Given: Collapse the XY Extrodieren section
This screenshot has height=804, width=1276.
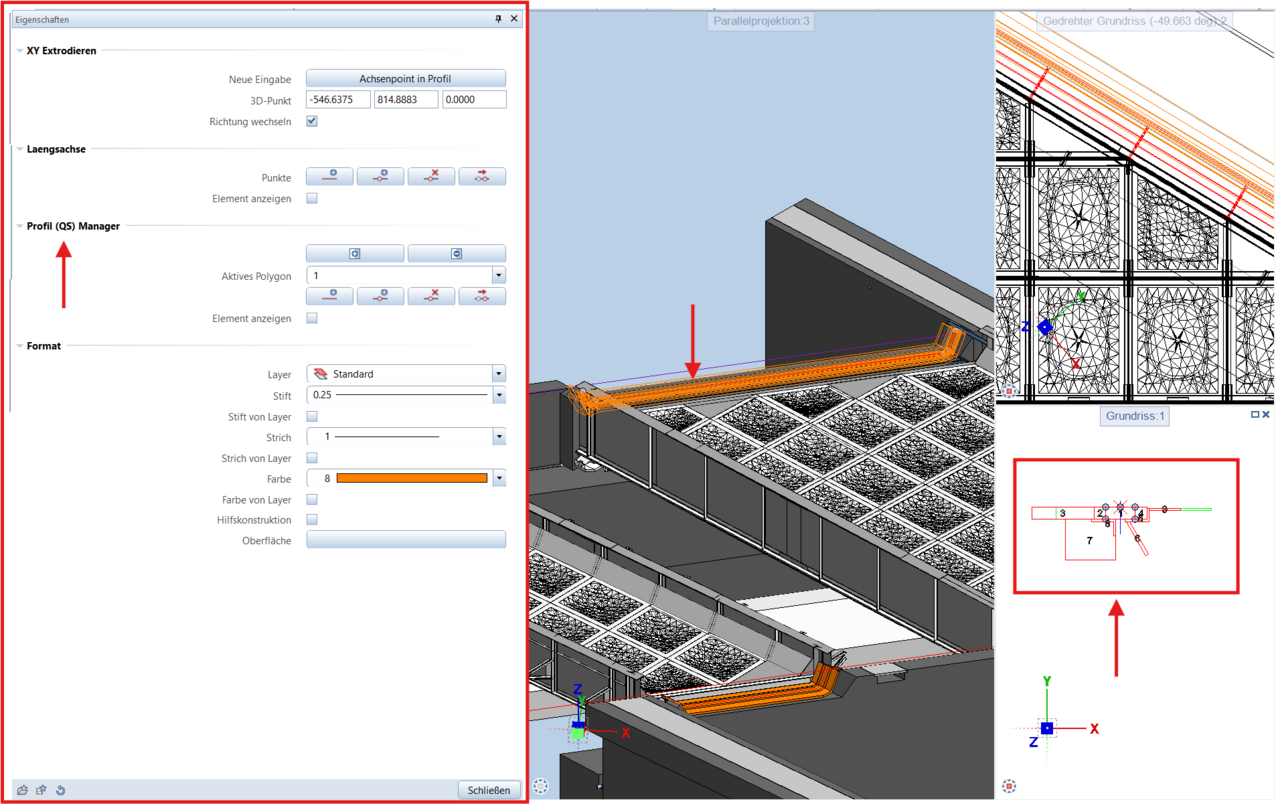Looking at the screenshot, I should 20,51.
